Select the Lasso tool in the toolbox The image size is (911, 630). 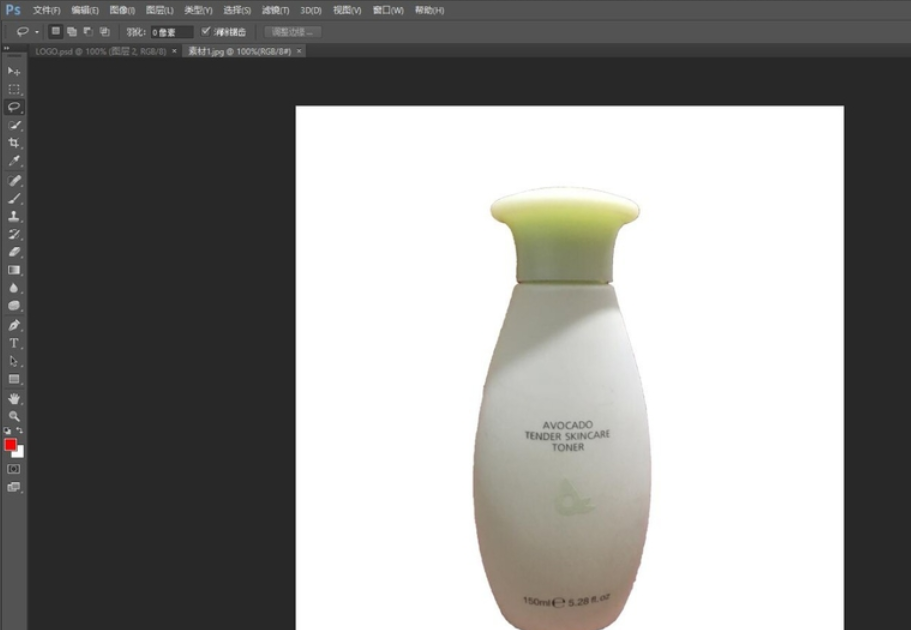[x=14, y=107]
